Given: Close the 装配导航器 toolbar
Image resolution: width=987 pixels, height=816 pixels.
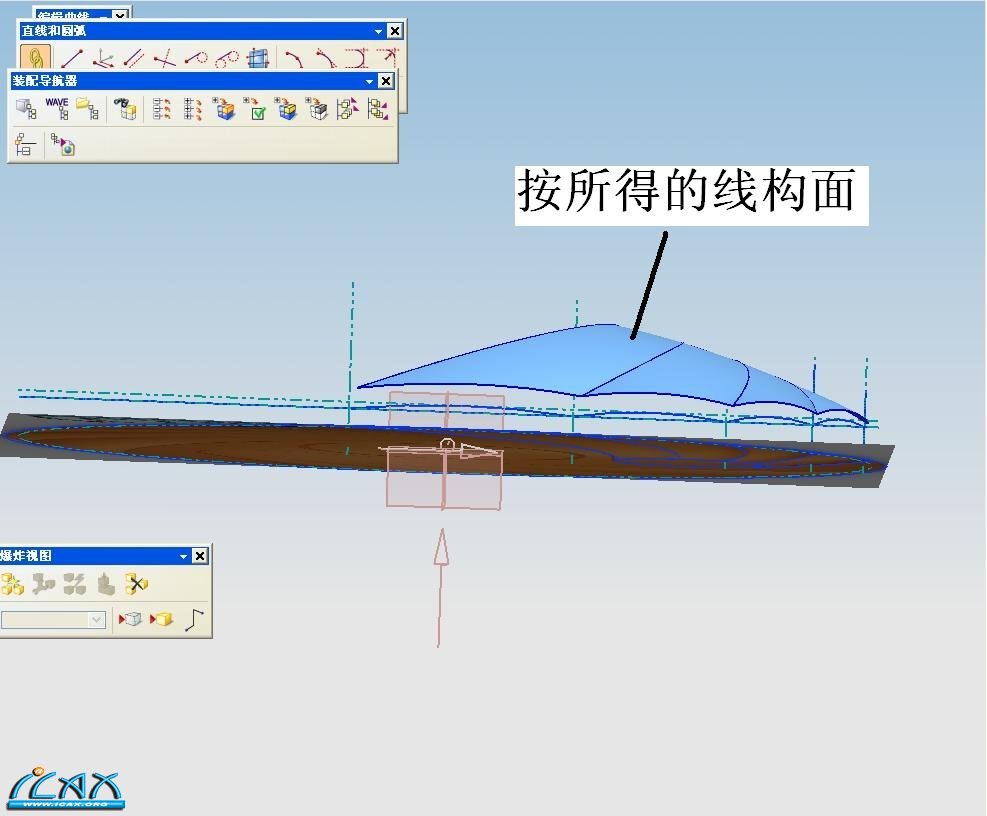Looking at the screenshot, I should 386,81.
